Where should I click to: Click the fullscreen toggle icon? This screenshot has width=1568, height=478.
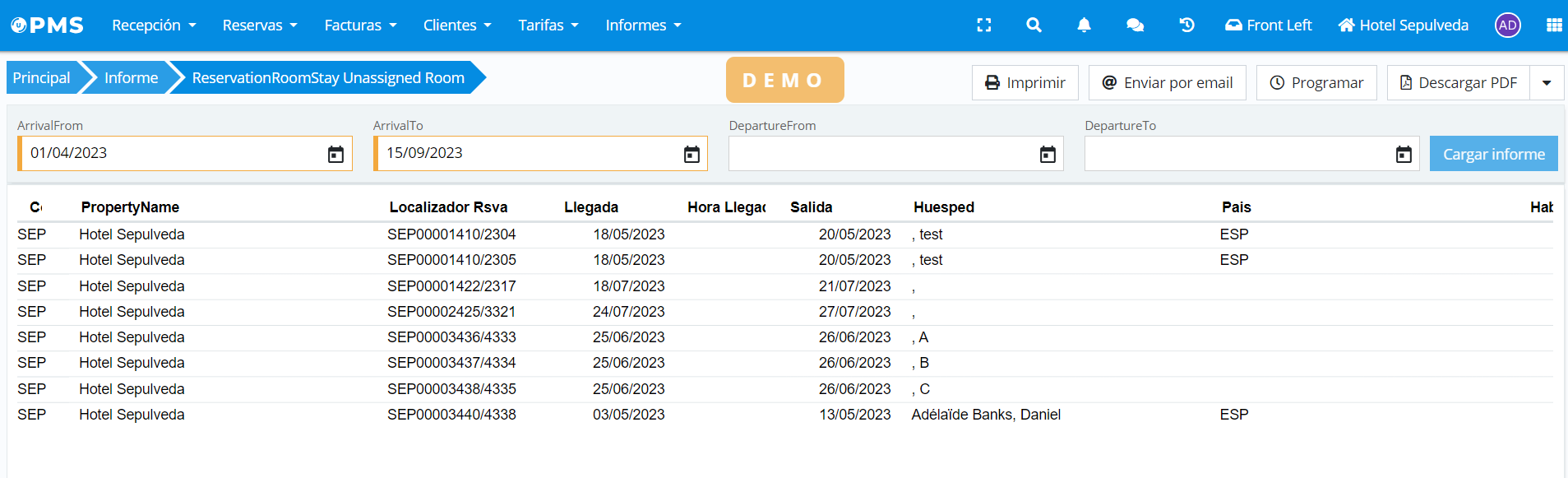983,26
